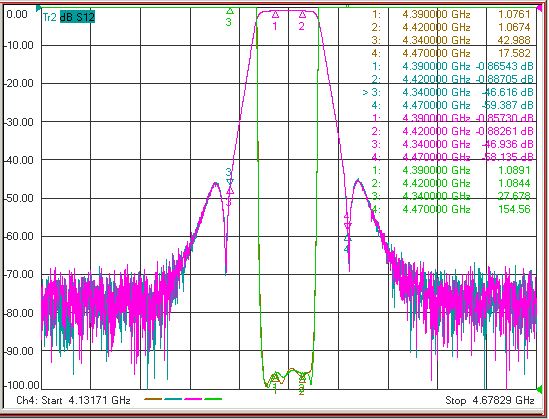Click the -20.00 y-axis scale label
Screen dimensions: 549x419
point(19,84)
